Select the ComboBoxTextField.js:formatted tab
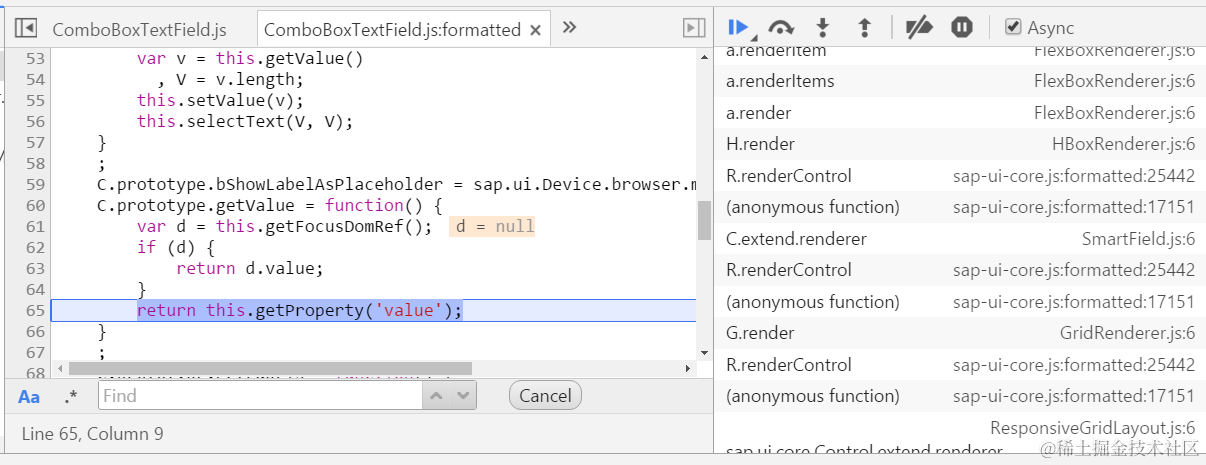Viewport: 1206px width, 465px height. 392,30
